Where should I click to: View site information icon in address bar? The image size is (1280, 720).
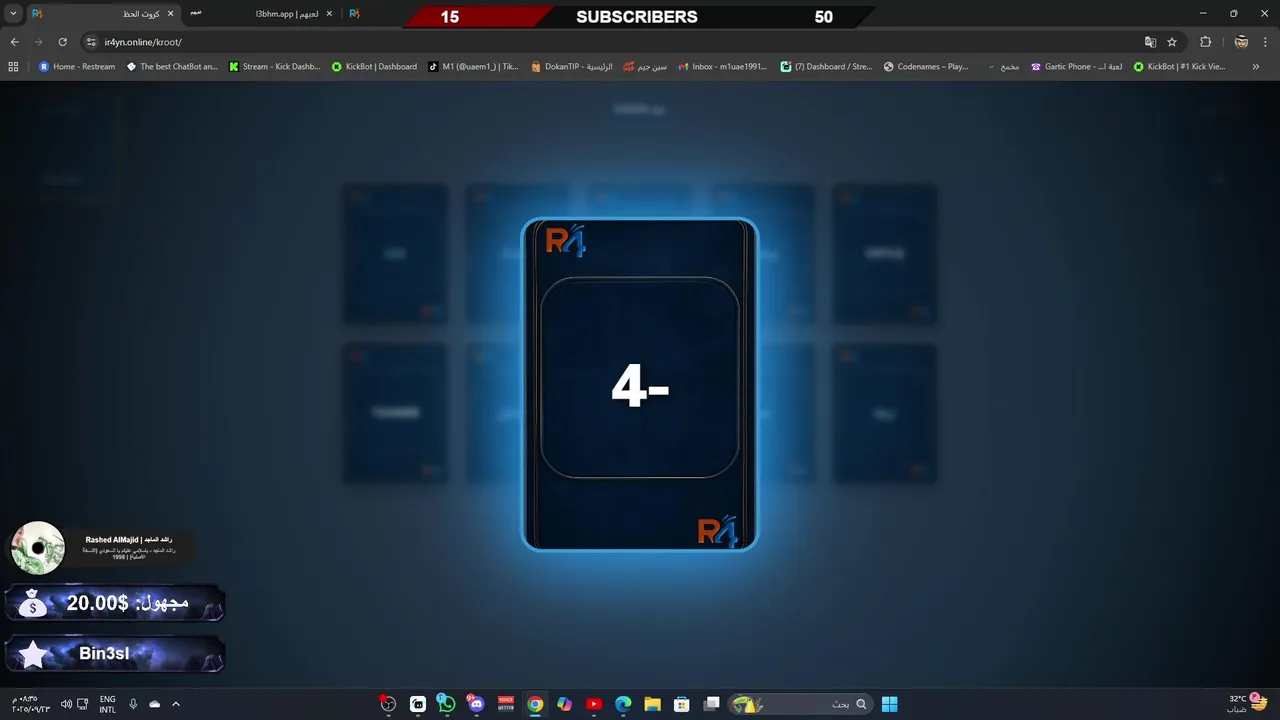[91, 42]
